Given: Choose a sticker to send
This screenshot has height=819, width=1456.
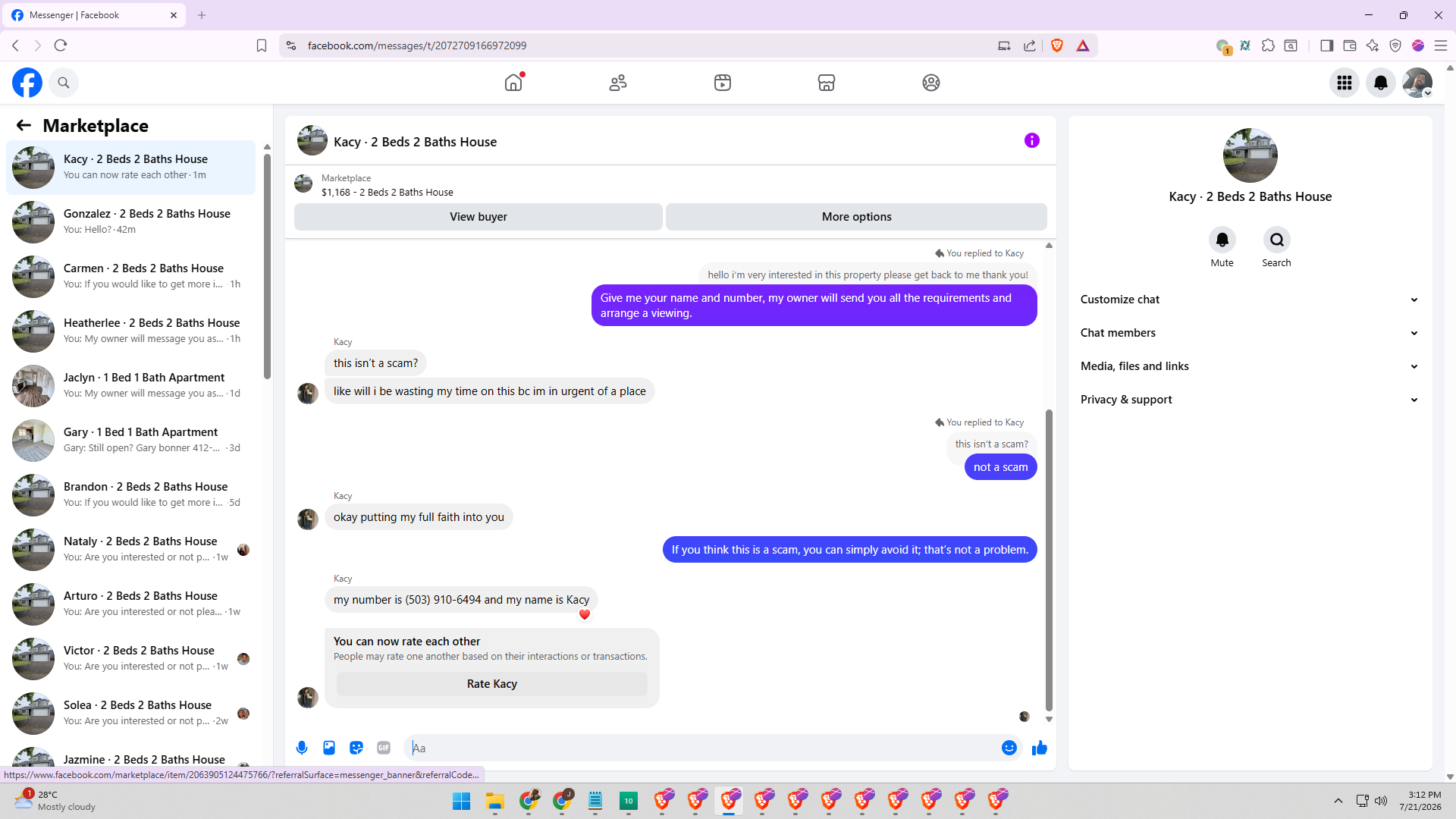Looking at the screenshot, I should tap(356, 748).
